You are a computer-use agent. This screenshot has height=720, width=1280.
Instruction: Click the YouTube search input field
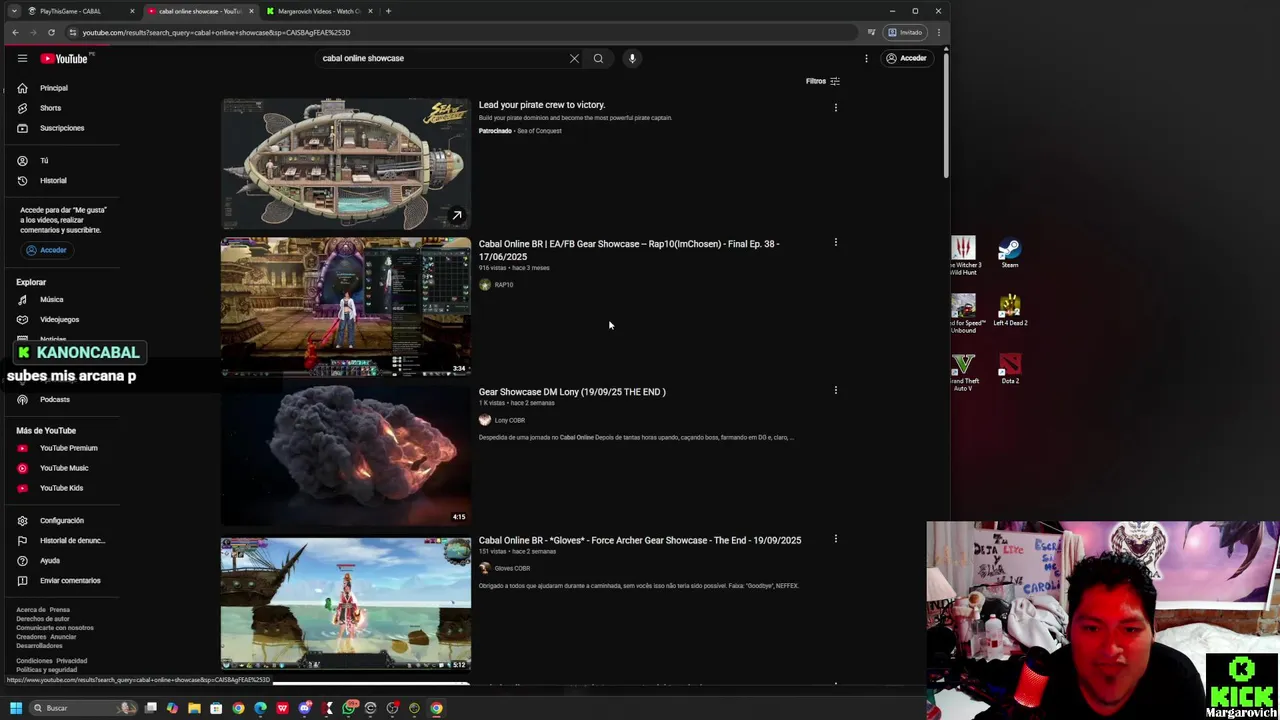[440, 58]
